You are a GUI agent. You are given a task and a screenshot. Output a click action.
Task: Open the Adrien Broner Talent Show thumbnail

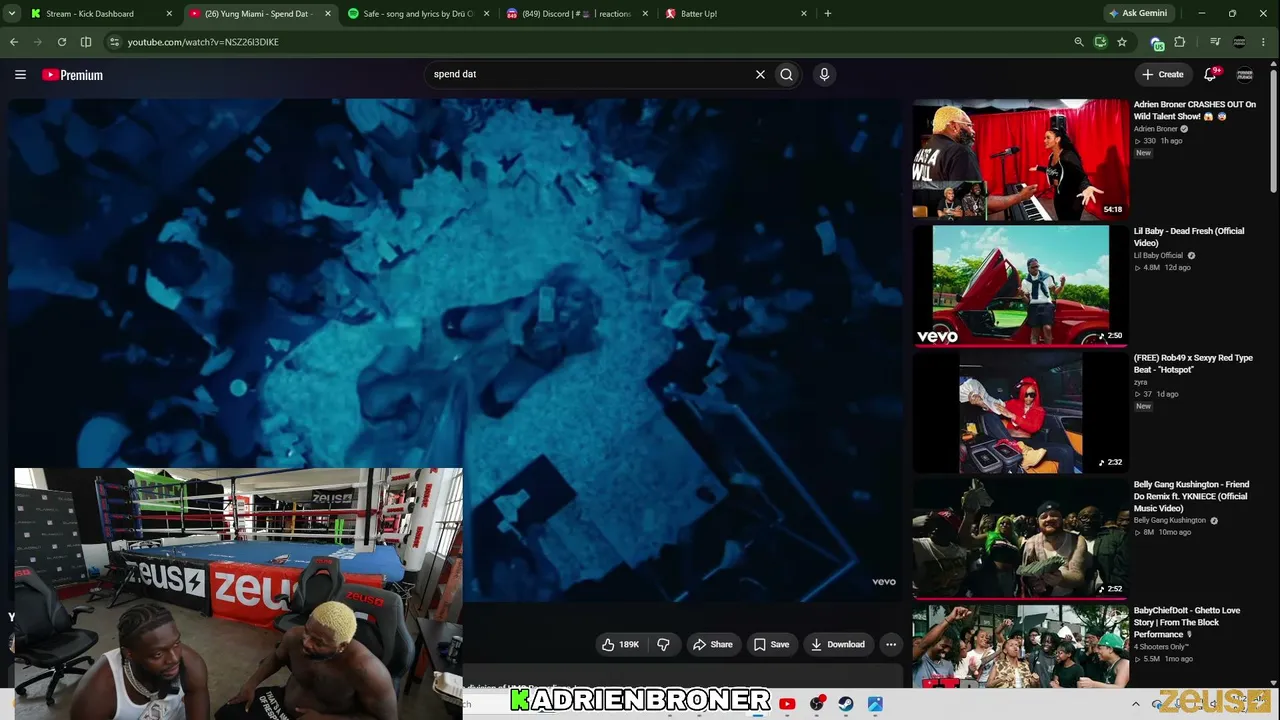click(1020, 158)
